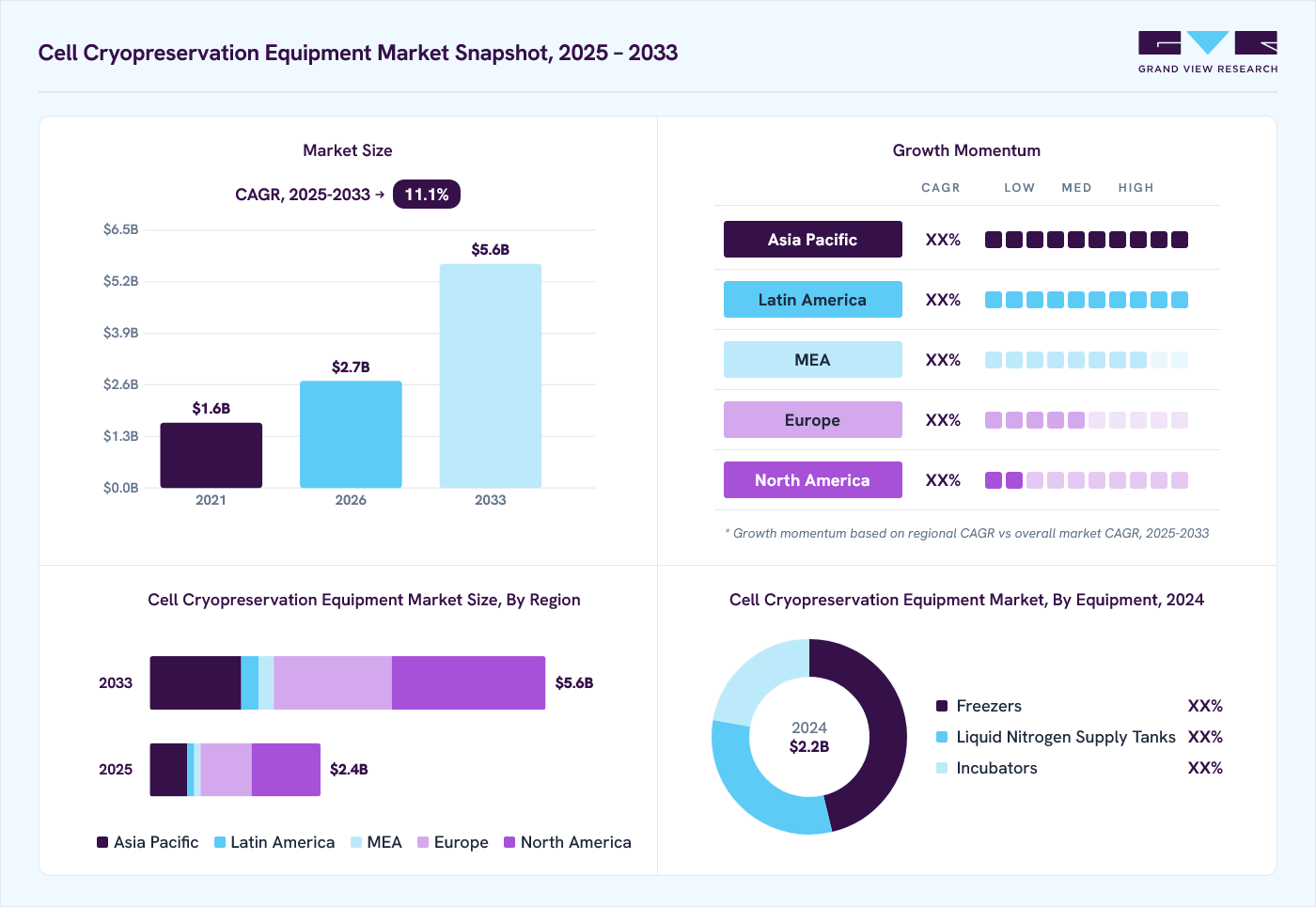Select the Asia Pacific segment of the 2025 bar

pyautogui.click(x=168, y=770)
